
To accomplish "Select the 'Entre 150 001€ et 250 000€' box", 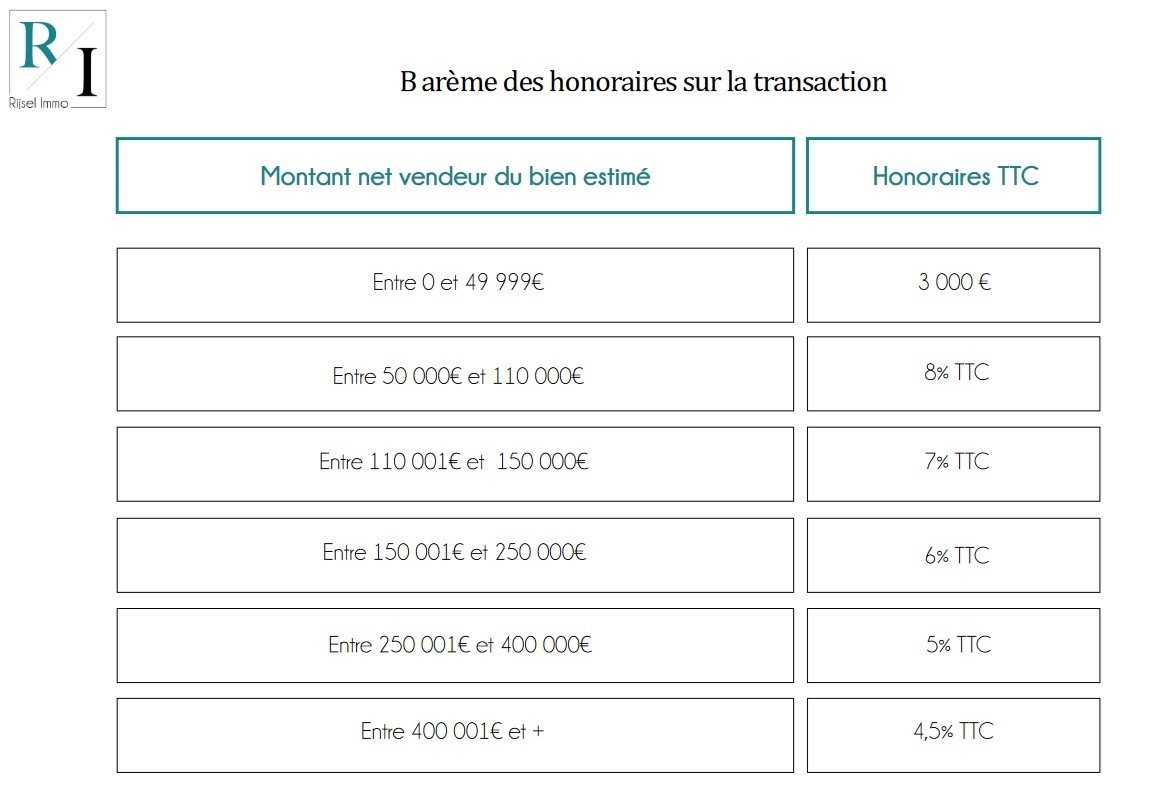I will (x=455, y=555).
